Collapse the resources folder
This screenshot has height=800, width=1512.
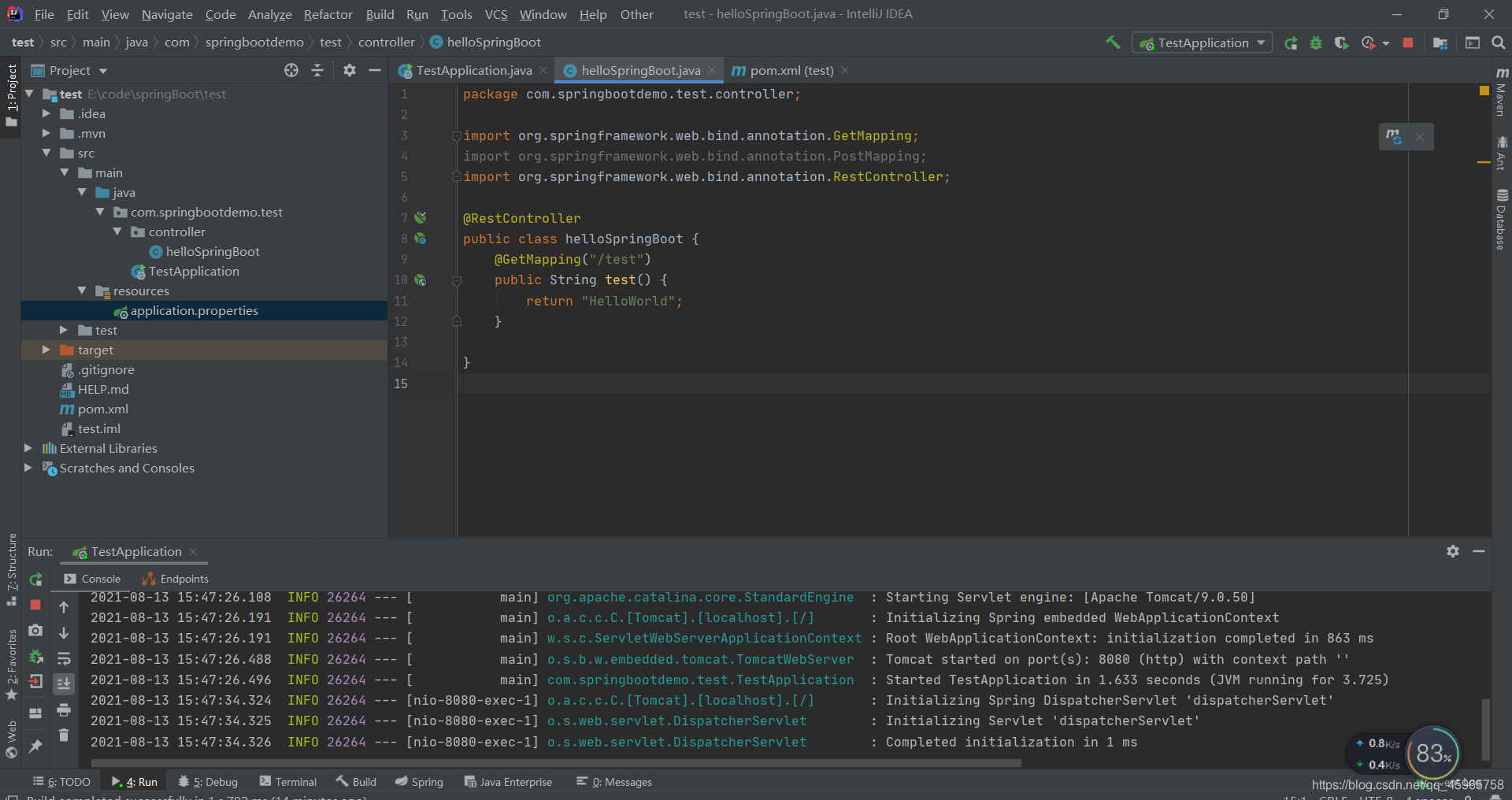[82, 291]
